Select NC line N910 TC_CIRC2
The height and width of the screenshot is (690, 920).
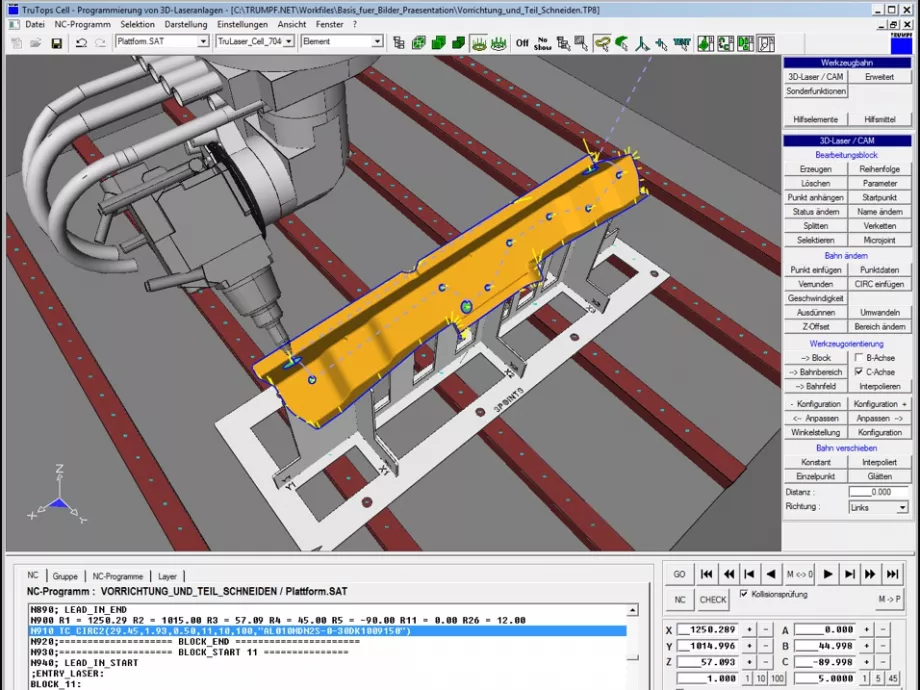(327, 631)
